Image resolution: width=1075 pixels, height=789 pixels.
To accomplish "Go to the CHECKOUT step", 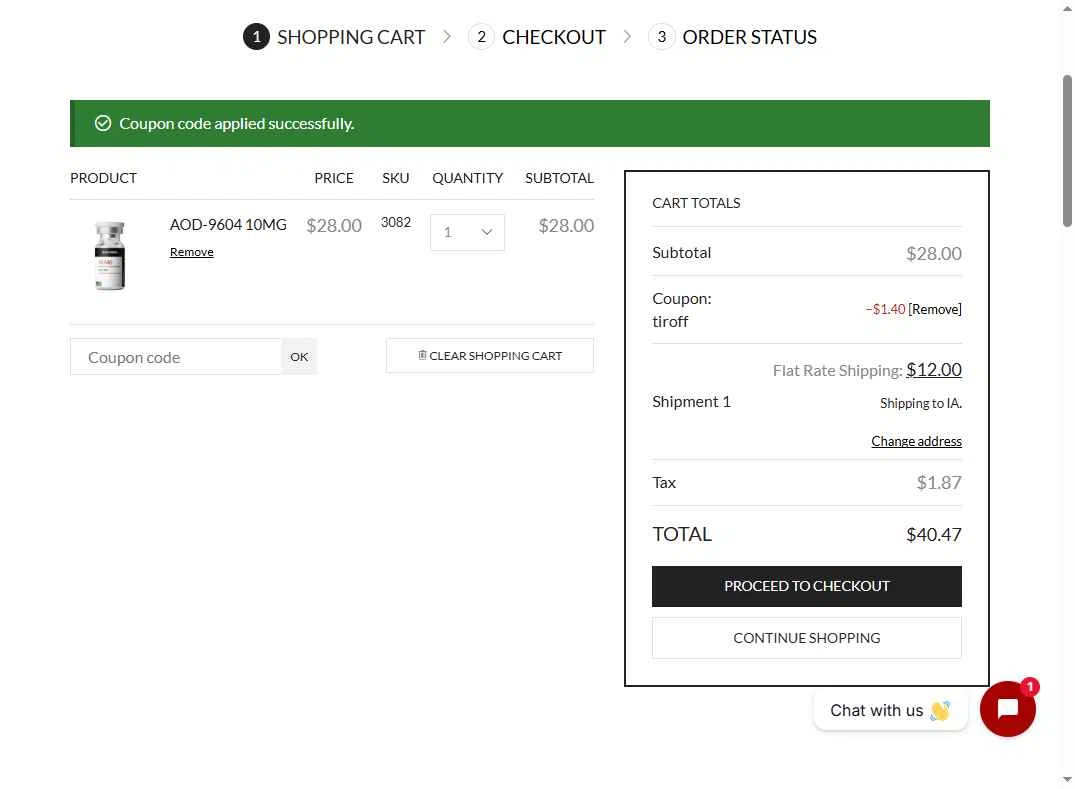I will click(554, 37).
